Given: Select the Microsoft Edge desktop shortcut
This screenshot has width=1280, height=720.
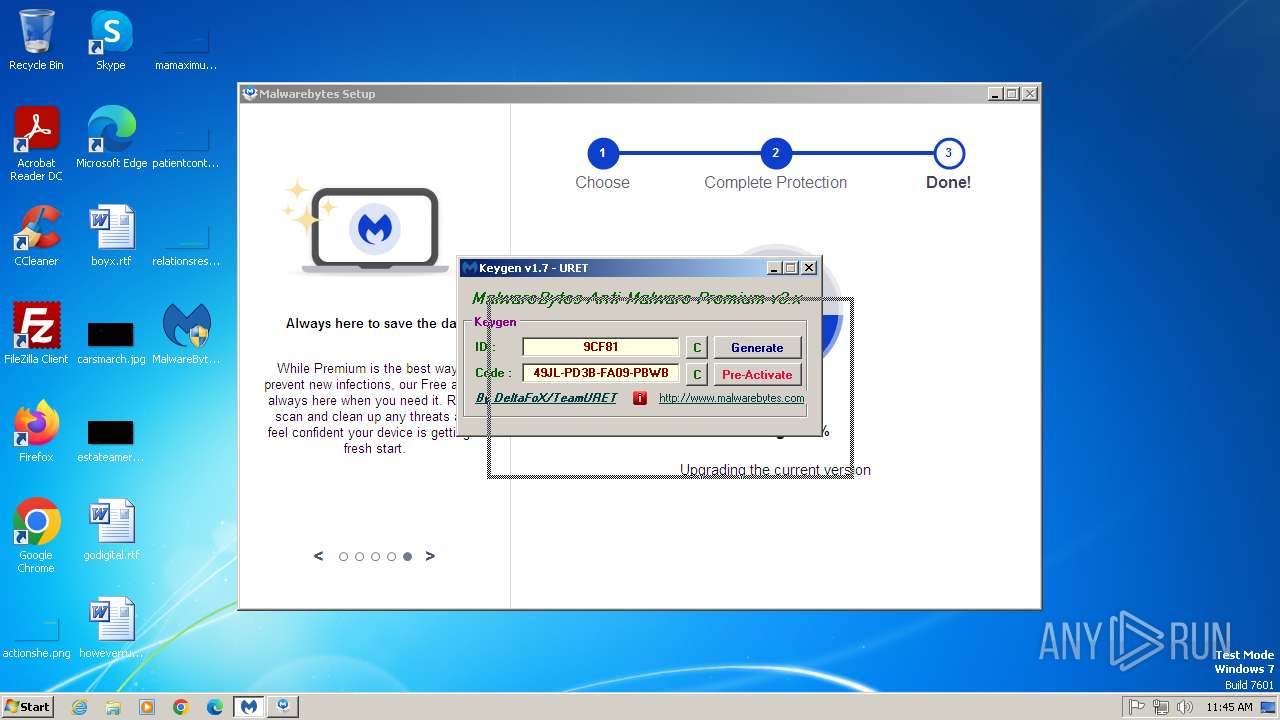Looking at the screenshot, I should pyautogui.click(x=111, y=138).
